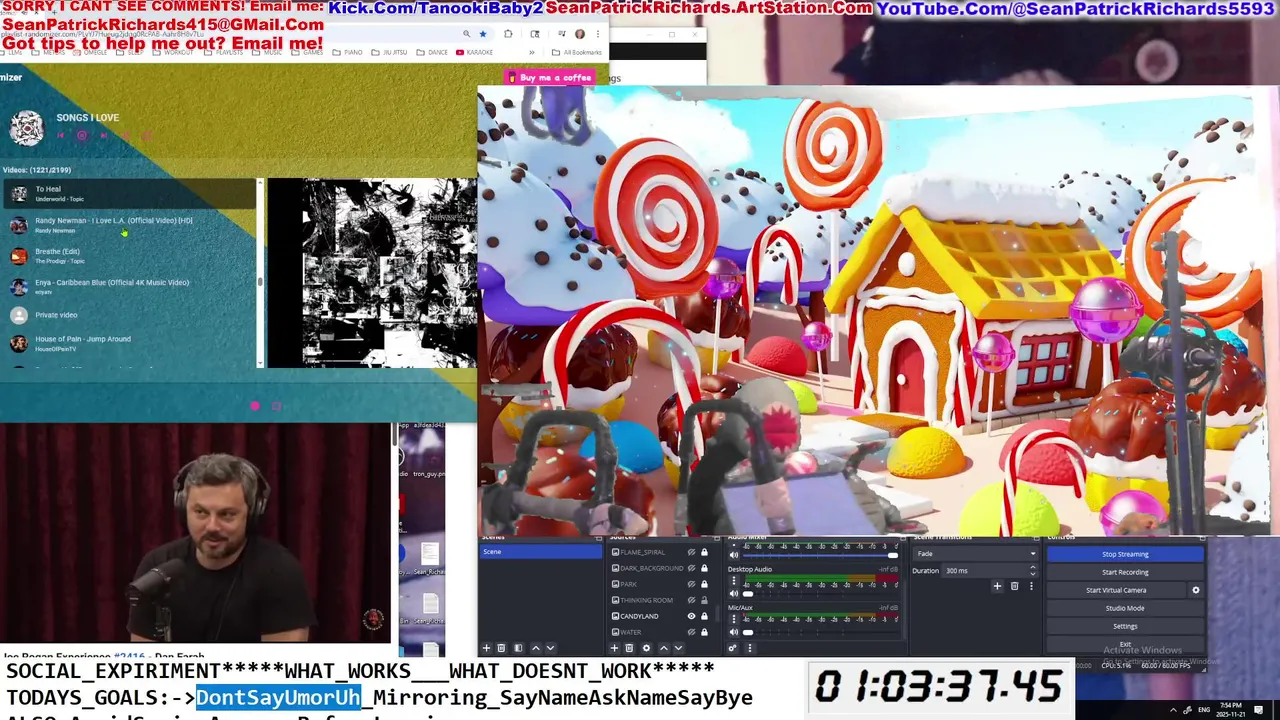This screenshot has height=720, width=1280.
Task: Click Stop Streaming in OBS Controls
Action: [1125, 554]
